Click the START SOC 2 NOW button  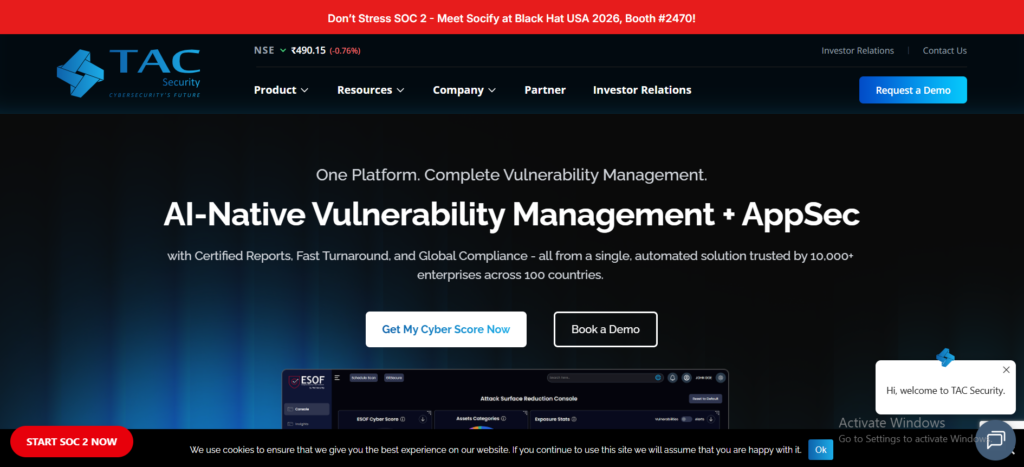pos(72,442)
